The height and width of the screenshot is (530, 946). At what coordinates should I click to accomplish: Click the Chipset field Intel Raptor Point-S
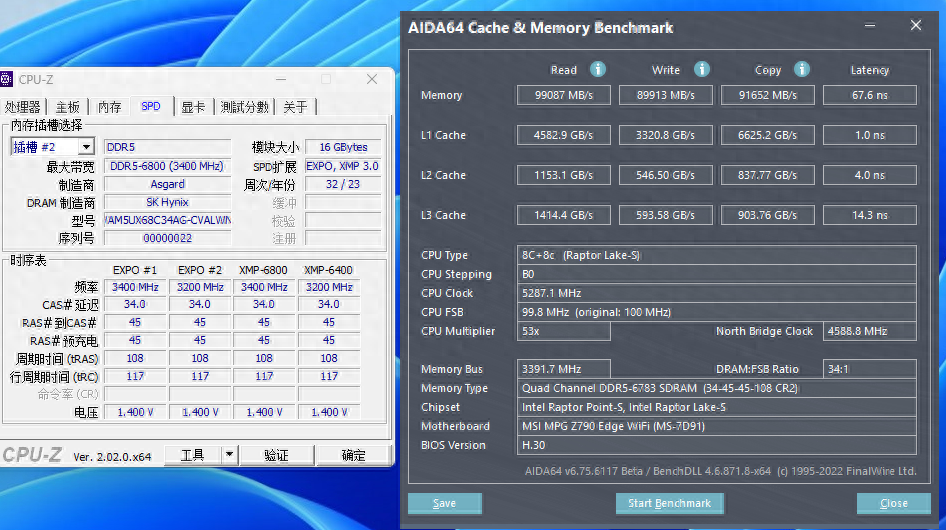[x=717, y=407]
